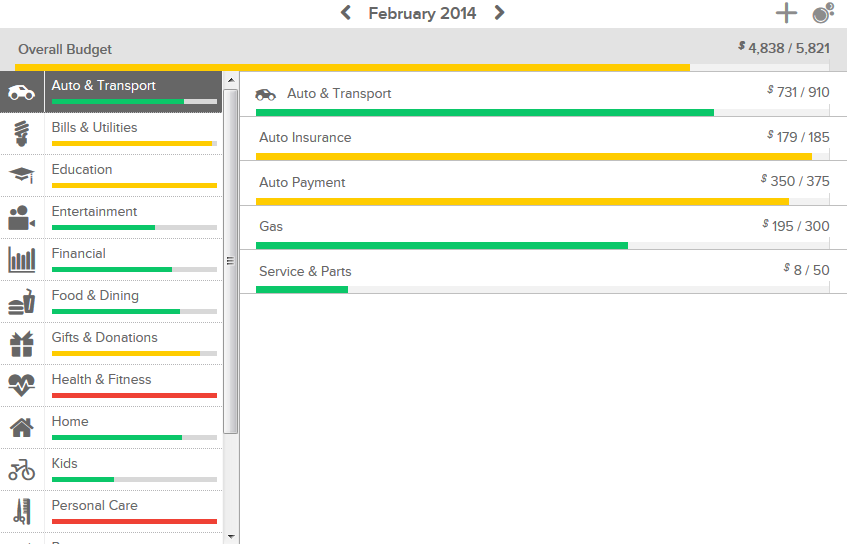Click the yellow Auto Payment progress bar
Screen dimensions: 847x544
522,202
